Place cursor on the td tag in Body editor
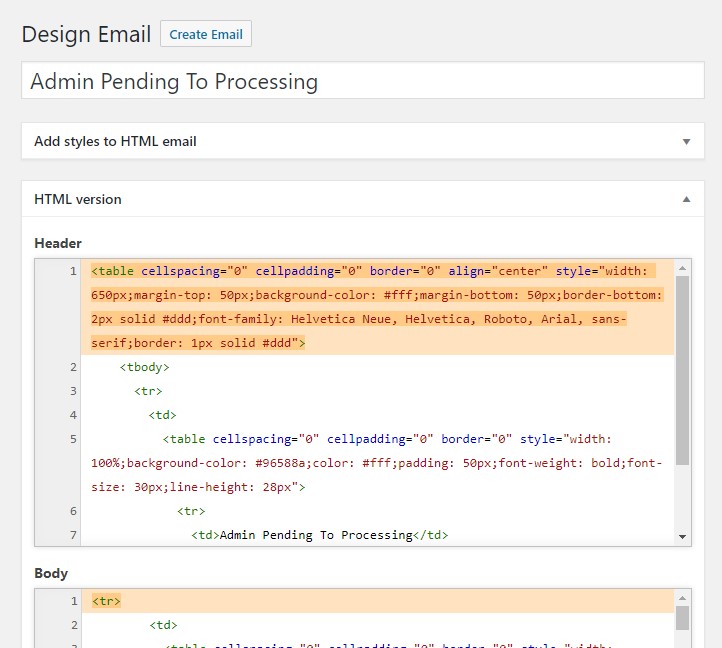Image resolution: width=722 pixels, height=648 pixels. click(x=163, y=625)
